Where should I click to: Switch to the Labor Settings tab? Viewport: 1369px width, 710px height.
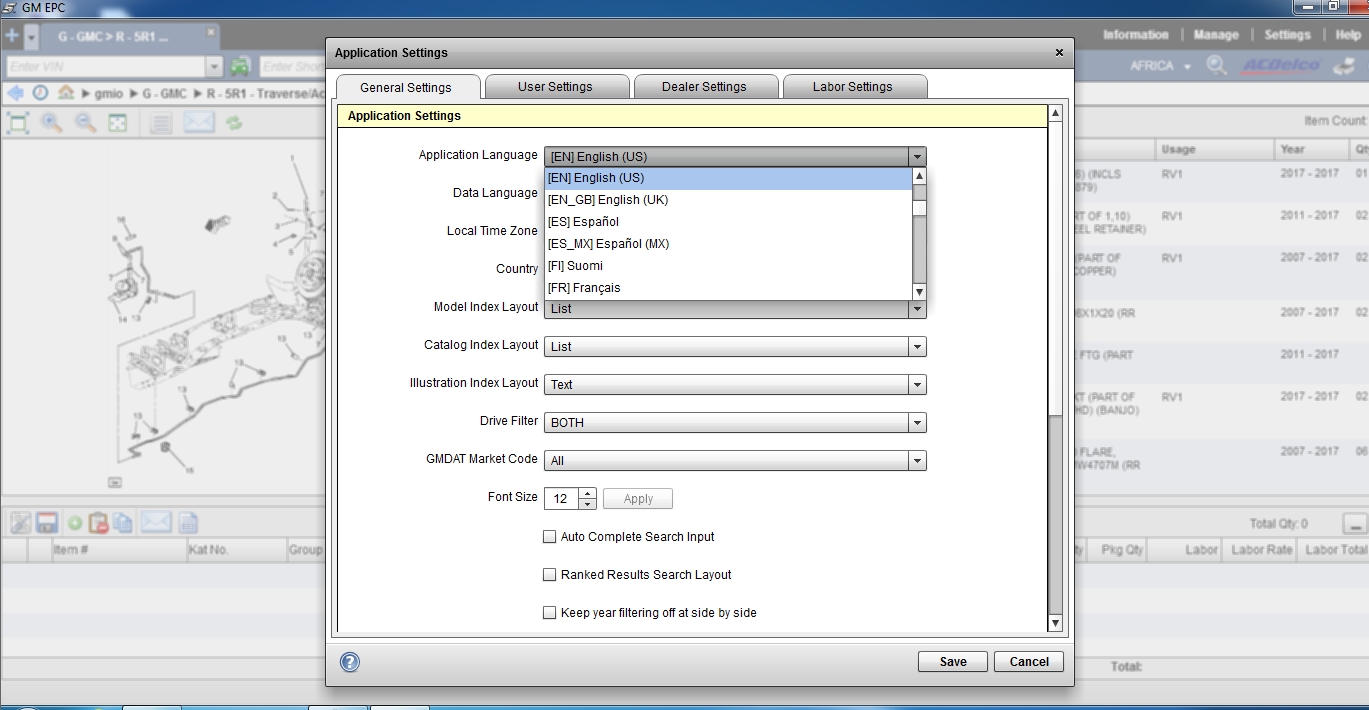tap(853, 87)
